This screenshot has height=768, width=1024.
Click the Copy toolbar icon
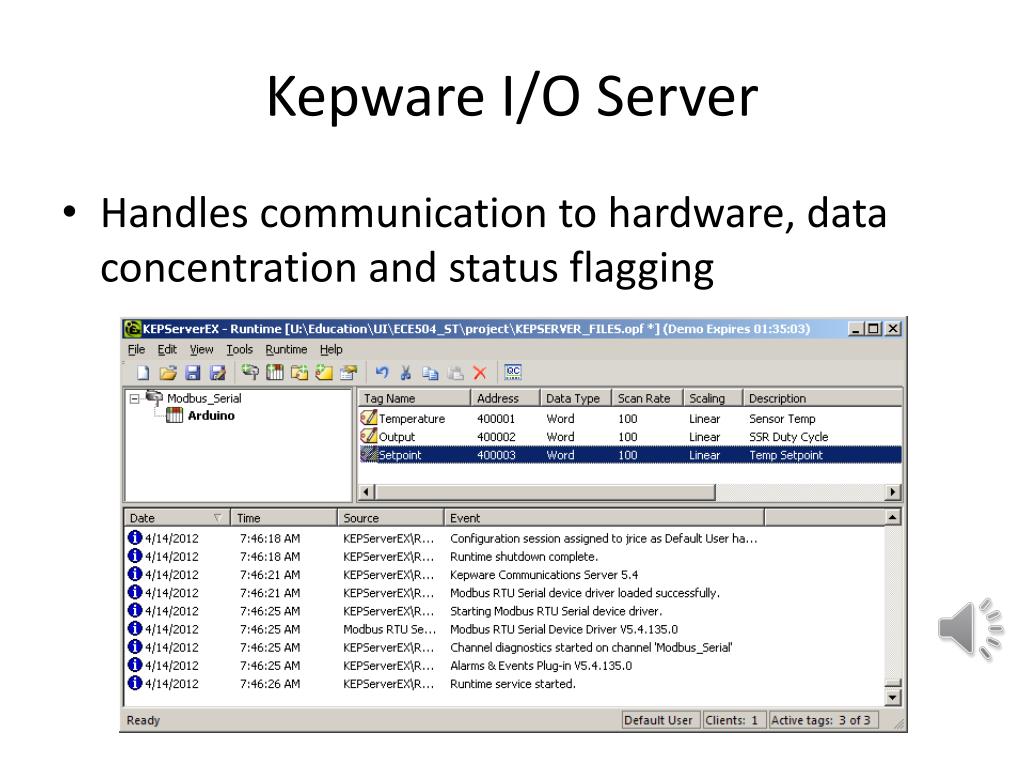point(430,372)
